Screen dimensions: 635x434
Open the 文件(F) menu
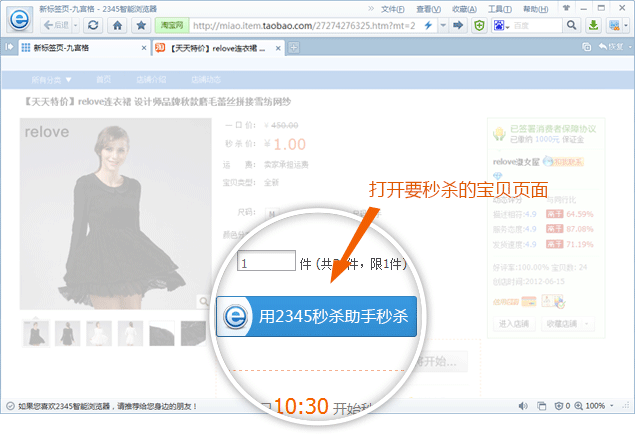392,9
